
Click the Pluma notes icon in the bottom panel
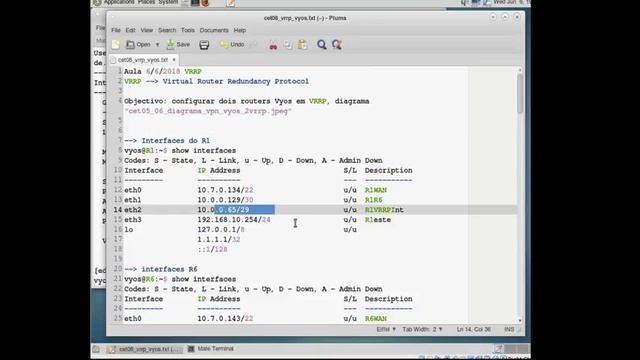click(x=498, y=349)
